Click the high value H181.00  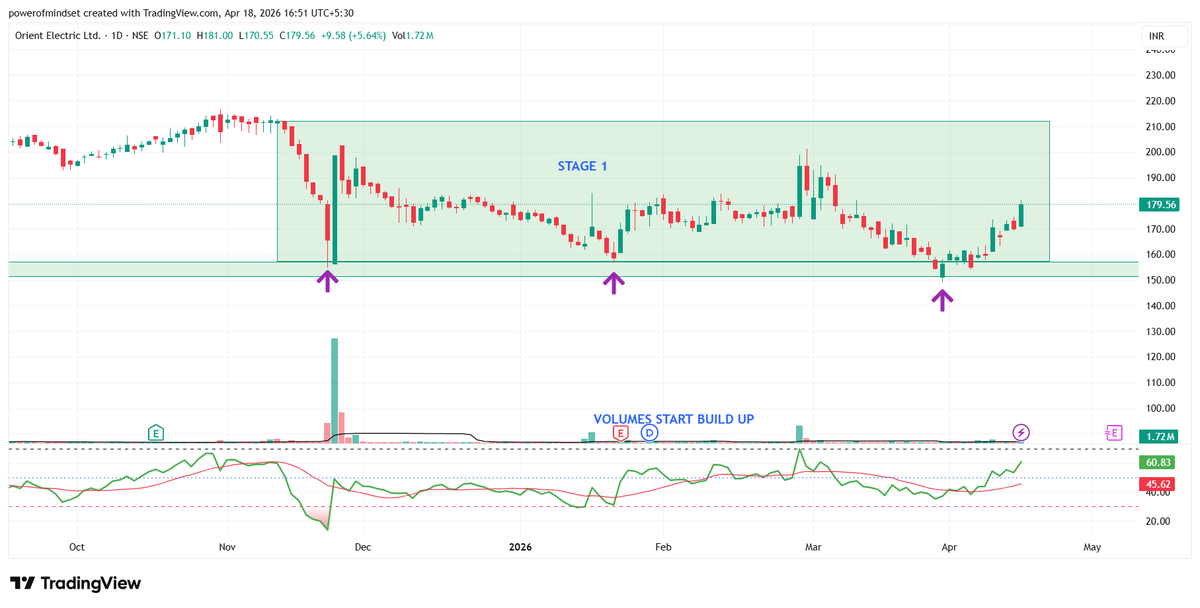(x=217, y=36)
